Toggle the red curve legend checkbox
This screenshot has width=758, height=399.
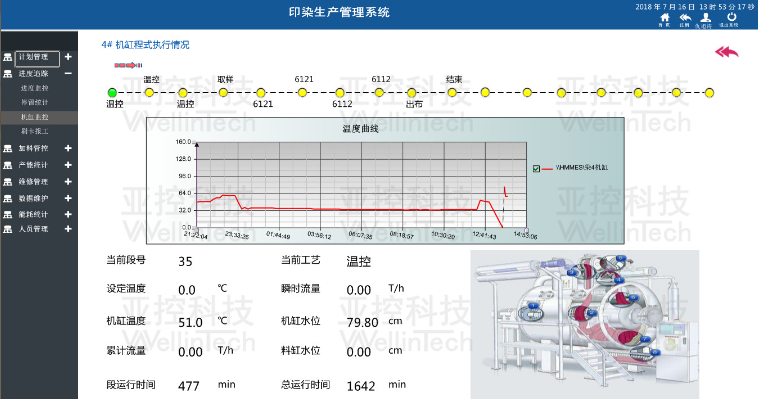click(x=536, y=168)
